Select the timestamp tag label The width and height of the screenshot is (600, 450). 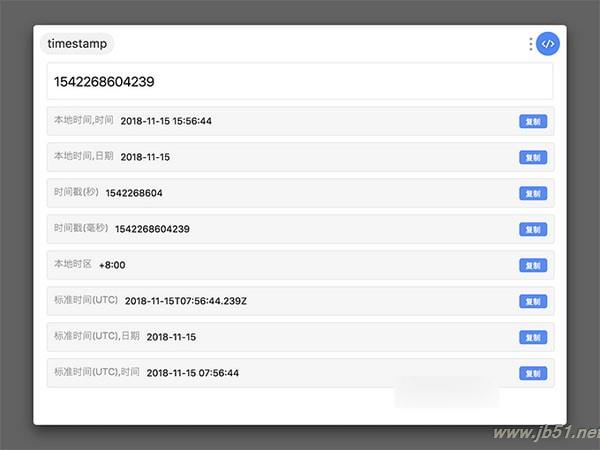(77, 44)
